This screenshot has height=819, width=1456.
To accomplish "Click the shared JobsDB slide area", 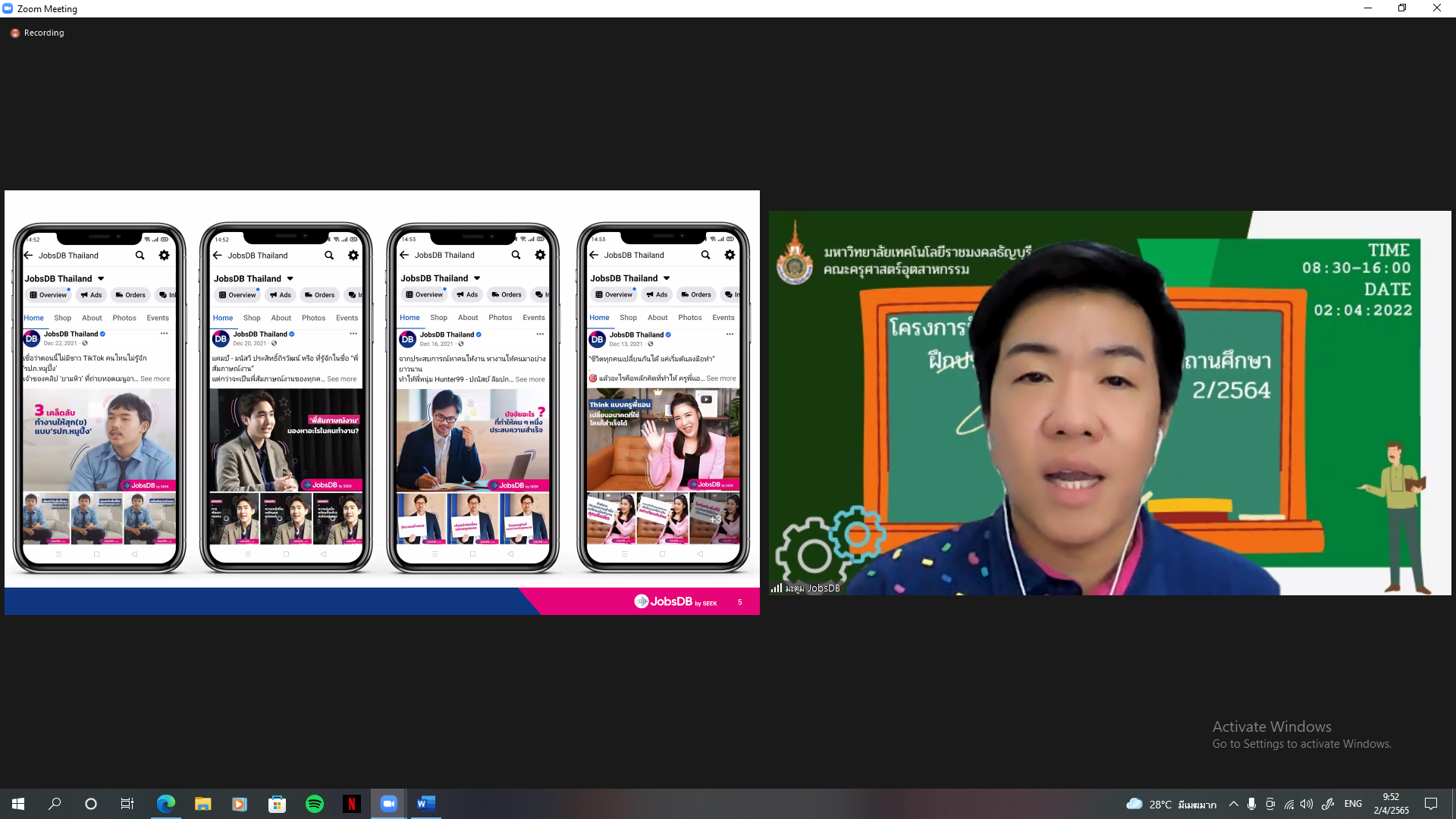I will tap(382, 403).
